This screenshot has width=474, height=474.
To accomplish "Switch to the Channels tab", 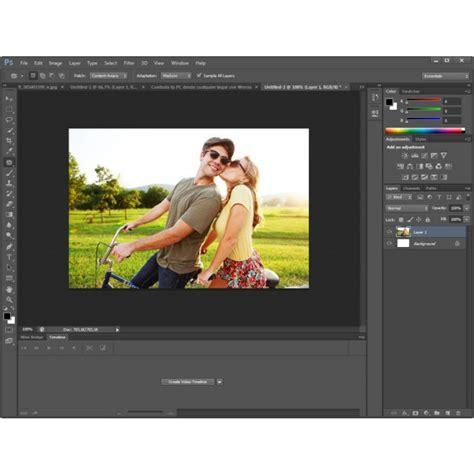I will [x=411, y=188].
